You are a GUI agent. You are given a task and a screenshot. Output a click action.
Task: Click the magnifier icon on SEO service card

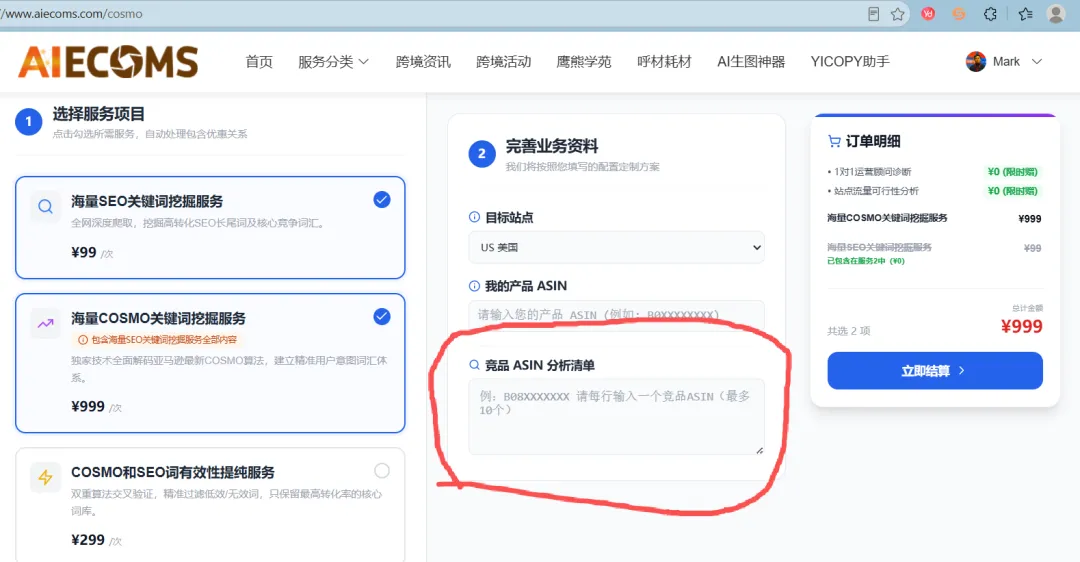pyautogui.click(x=45, y=207)
